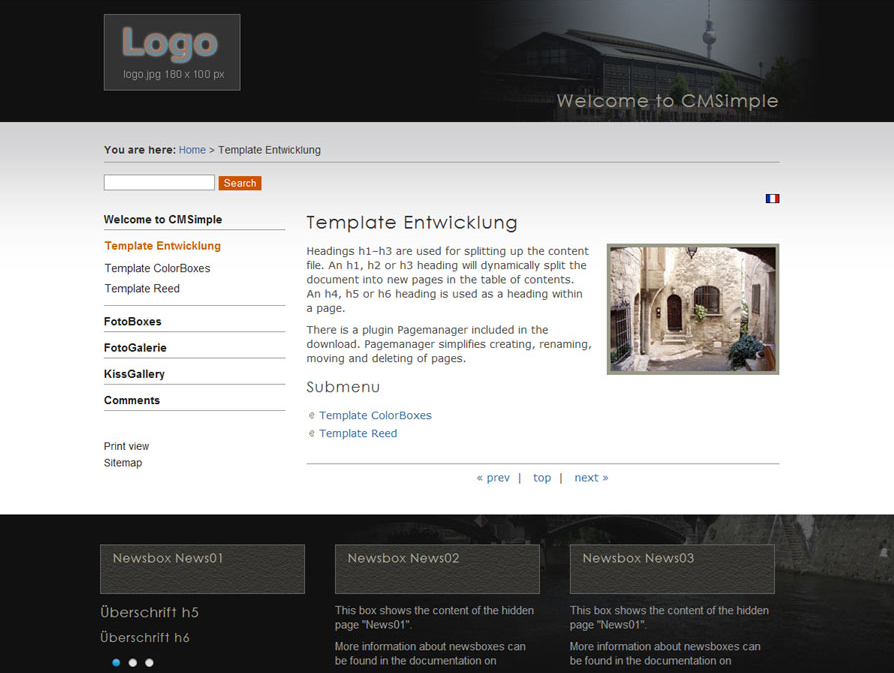Open Template ColorBoxes in the sidebar
This screenshot has width=894, height=673.
[x=157, y=268]
